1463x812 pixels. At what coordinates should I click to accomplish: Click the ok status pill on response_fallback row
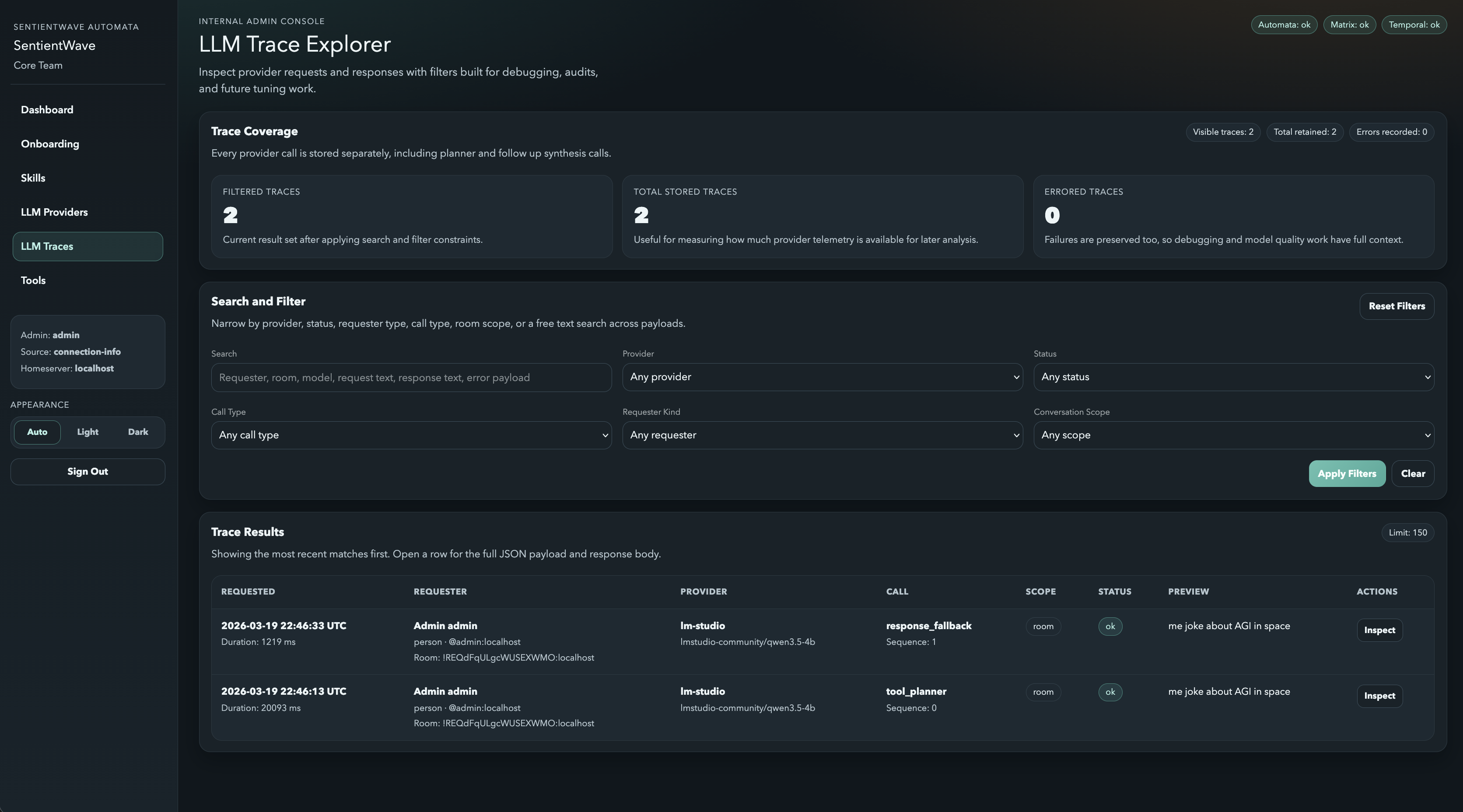tap(1110, 627)
